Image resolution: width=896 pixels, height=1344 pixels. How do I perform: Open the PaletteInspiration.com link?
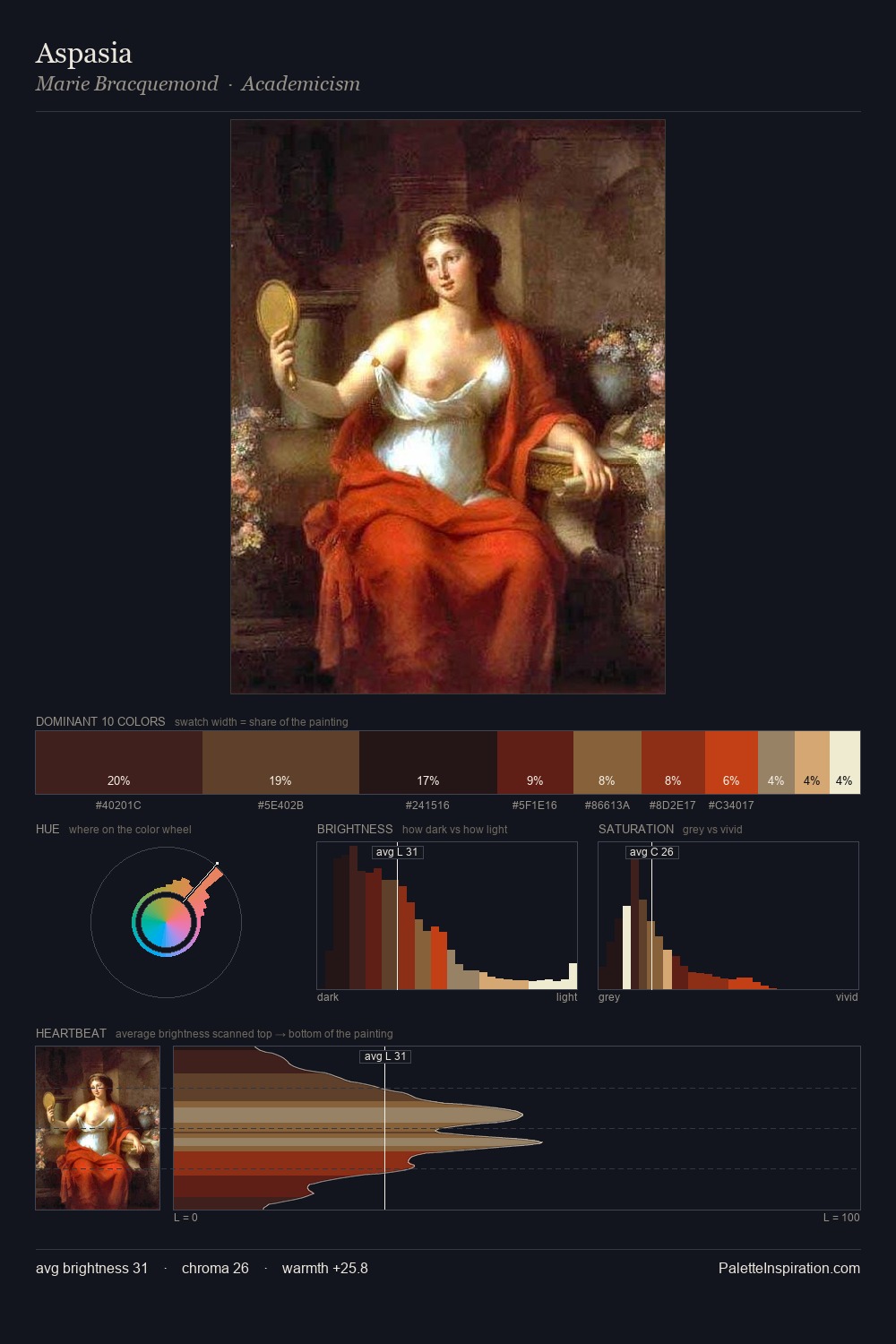click(x=789, y=1269)
